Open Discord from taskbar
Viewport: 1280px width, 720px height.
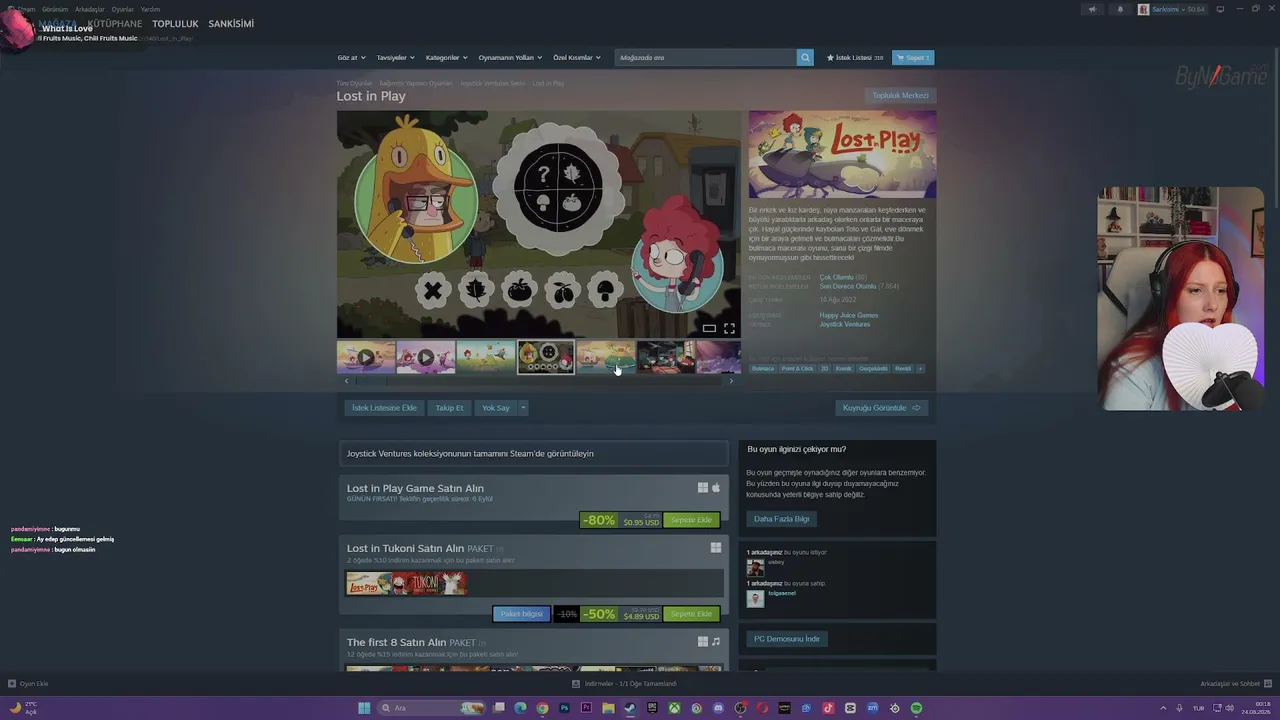pyautogui.click(x=718, y=708)
